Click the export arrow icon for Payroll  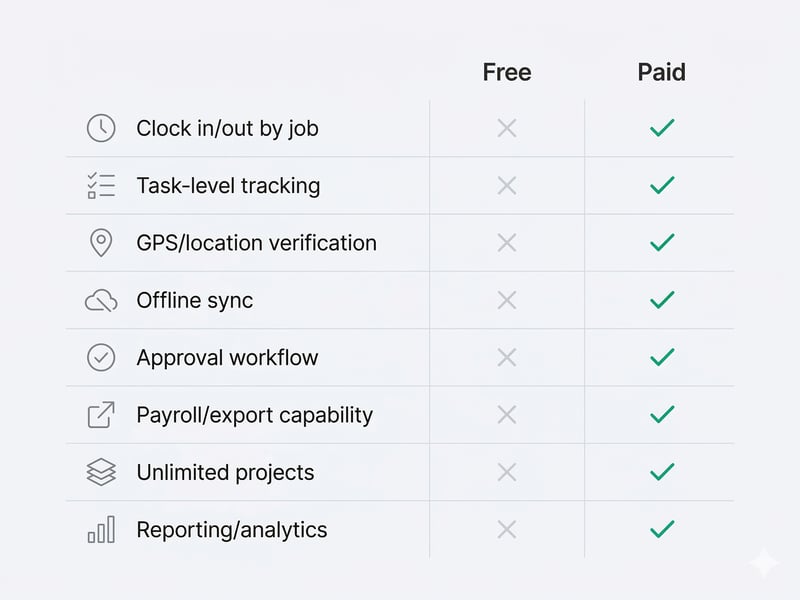(101, 415)
